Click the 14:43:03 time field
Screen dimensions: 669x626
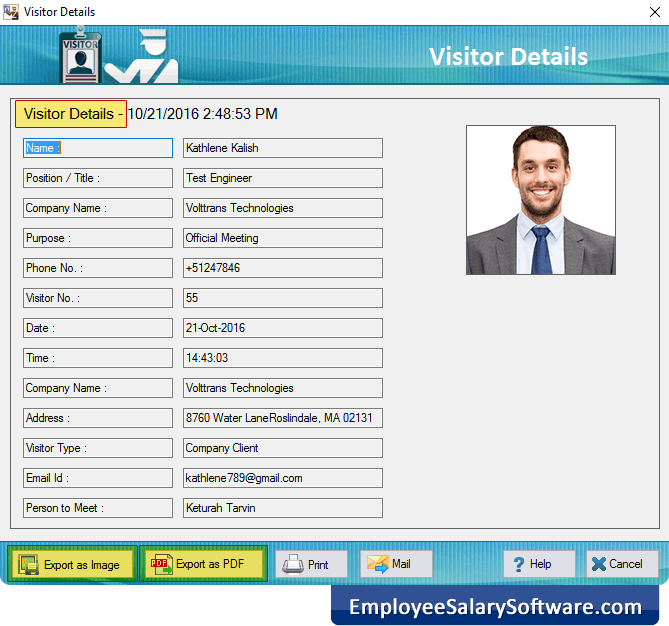[x=283, y=358]
